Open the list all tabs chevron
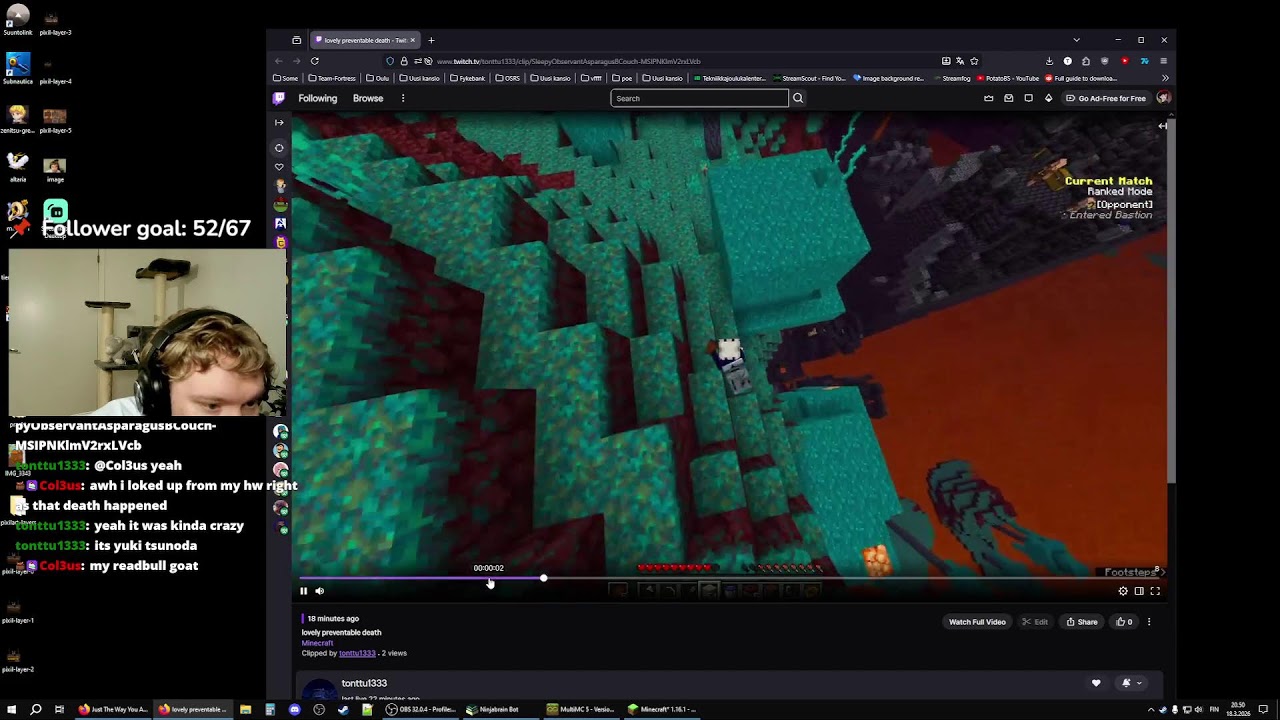The height and width of the screenshot is (720, 1280). [1076, 40]
